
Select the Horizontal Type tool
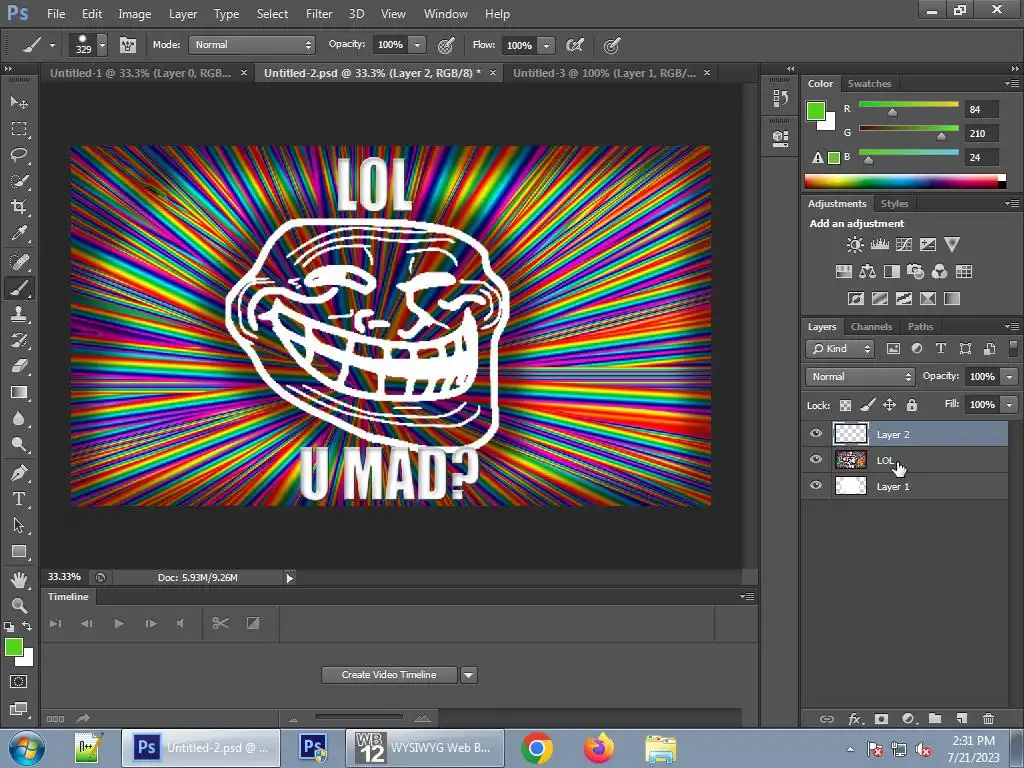[x=19, y=499]
